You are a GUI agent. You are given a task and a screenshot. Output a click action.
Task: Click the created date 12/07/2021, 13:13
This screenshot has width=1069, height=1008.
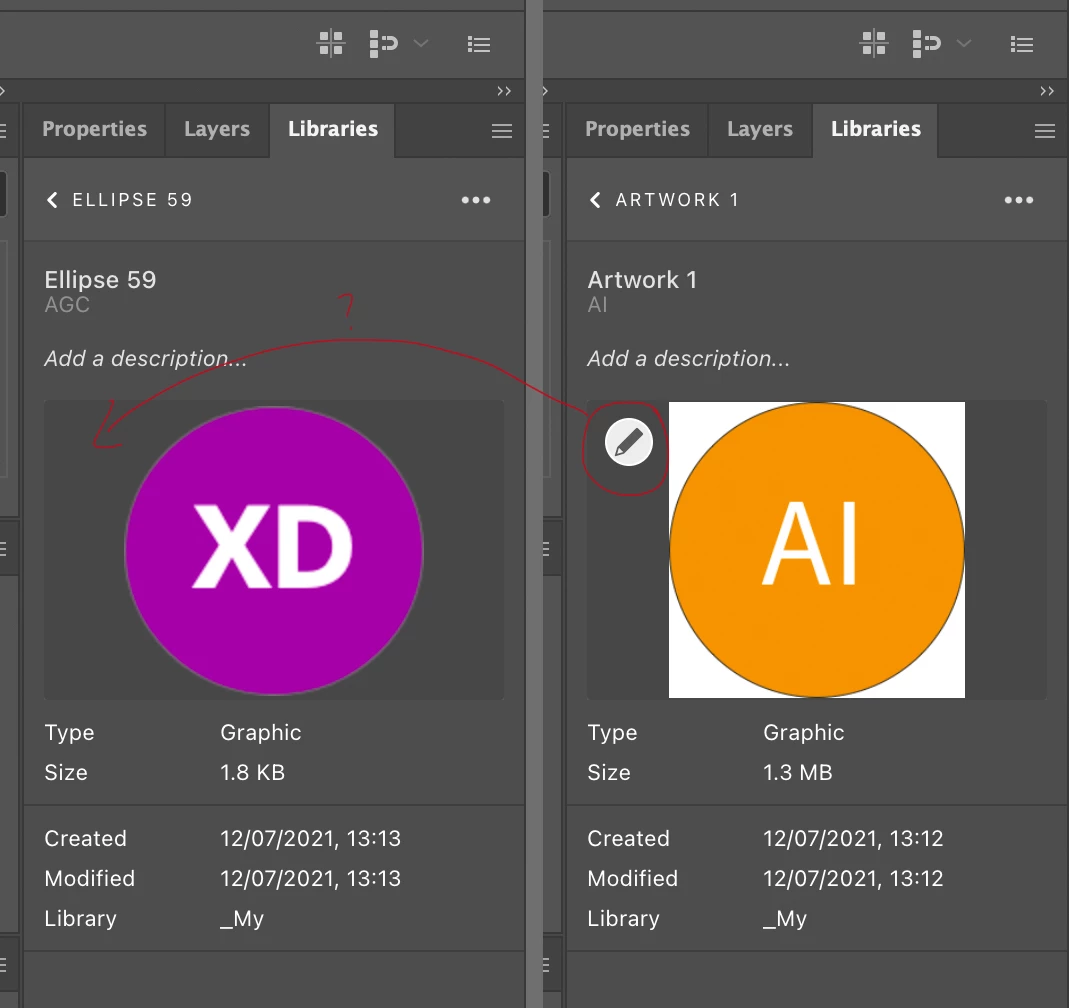point(310,838)
